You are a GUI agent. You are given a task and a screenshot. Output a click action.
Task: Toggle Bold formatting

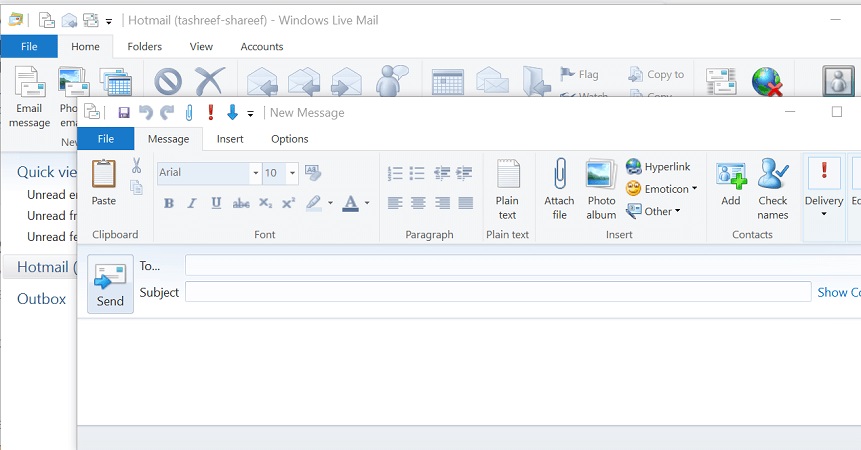click(169, 203)
